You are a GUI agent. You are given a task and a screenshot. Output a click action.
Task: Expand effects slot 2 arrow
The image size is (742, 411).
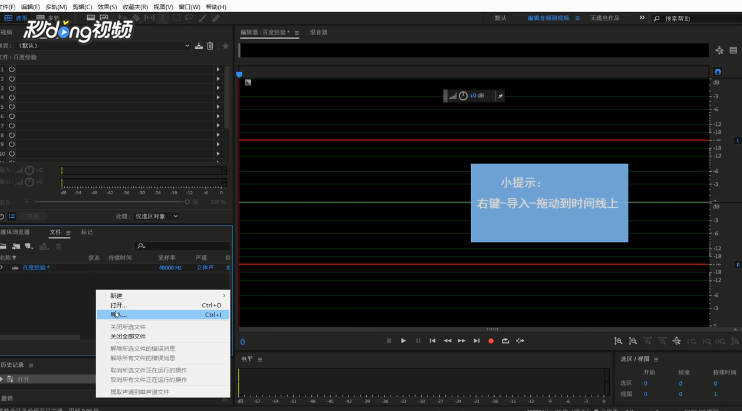pyautogui.click(x=218, y=79)
